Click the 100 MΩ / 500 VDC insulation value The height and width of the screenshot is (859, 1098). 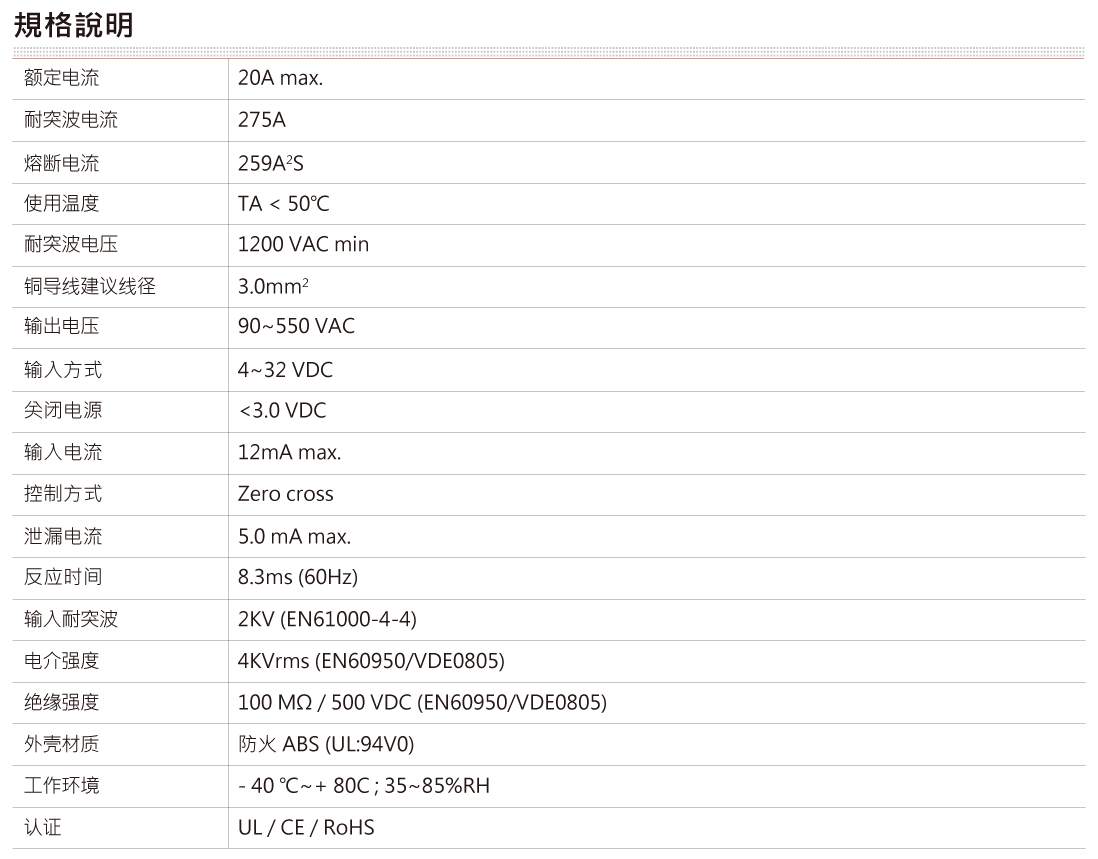(x=422, y=703)
